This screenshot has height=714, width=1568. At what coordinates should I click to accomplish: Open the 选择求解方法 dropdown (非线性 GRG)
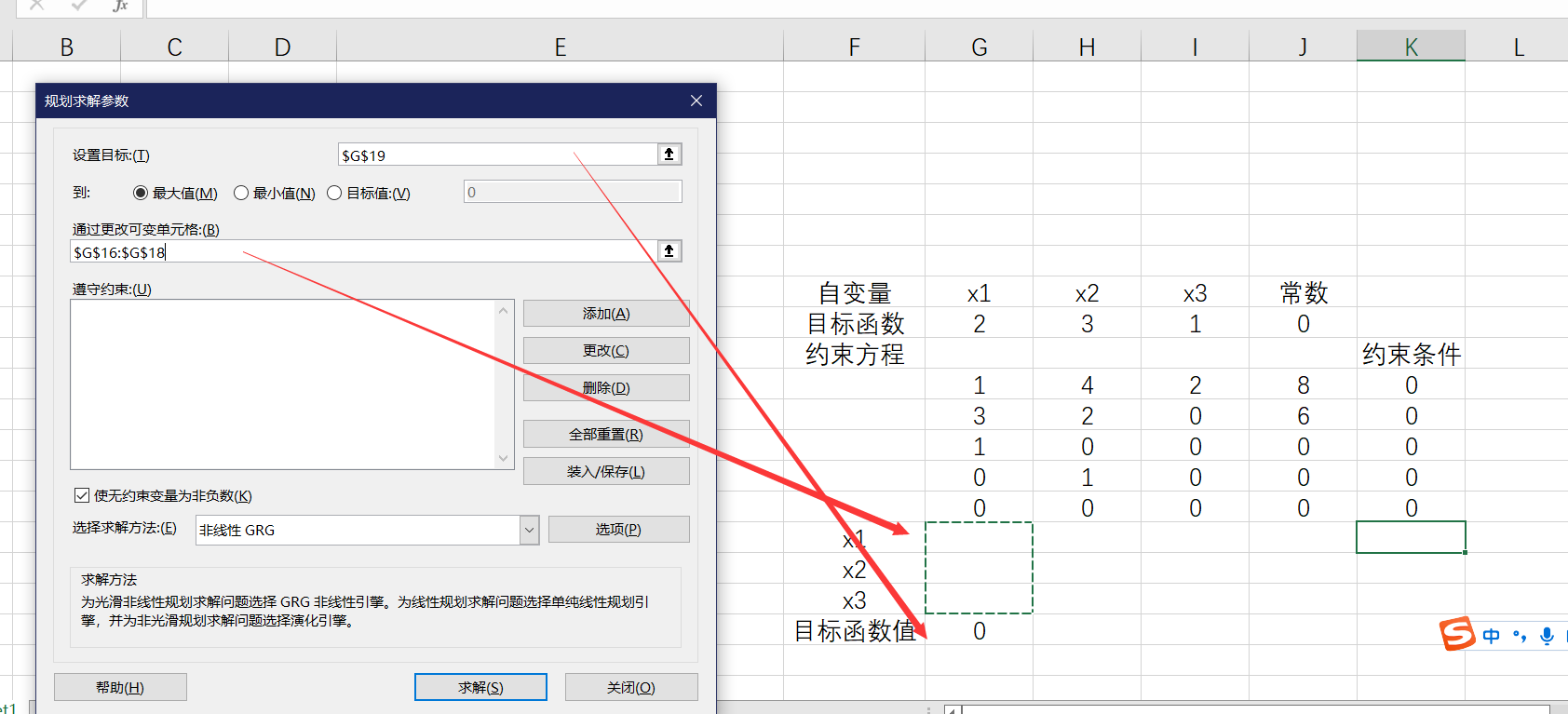pyautogui.click(x=529, y=530)
